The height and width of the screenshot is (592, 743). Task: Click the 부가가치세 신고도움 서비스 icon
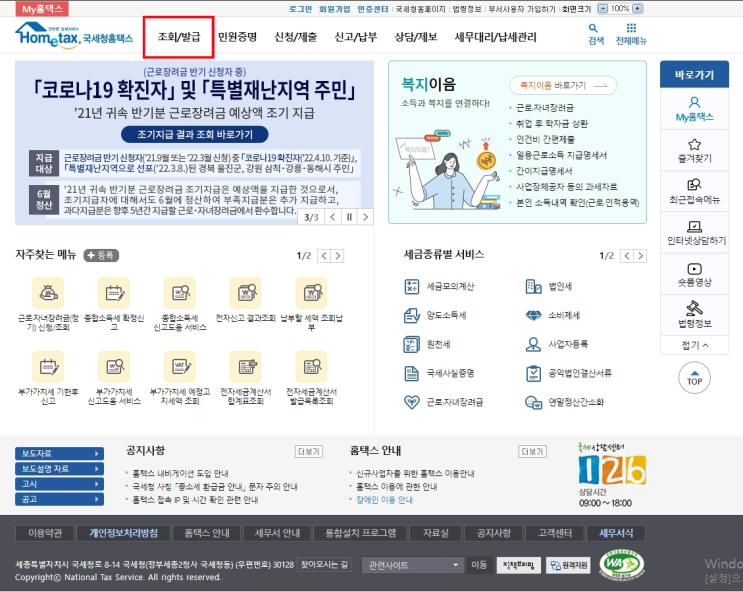114,367
